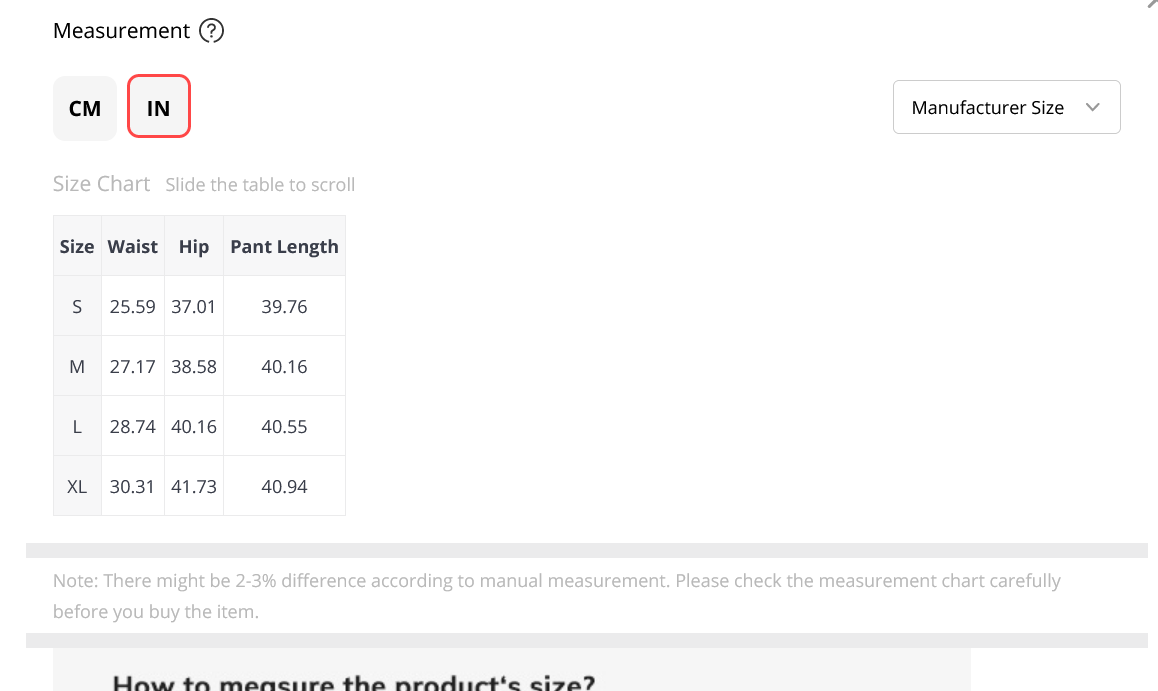This screenshot has width=1158, height=691.
Task: Select the XL size row label
Action: pyautogui.click(x=77, y=487)
